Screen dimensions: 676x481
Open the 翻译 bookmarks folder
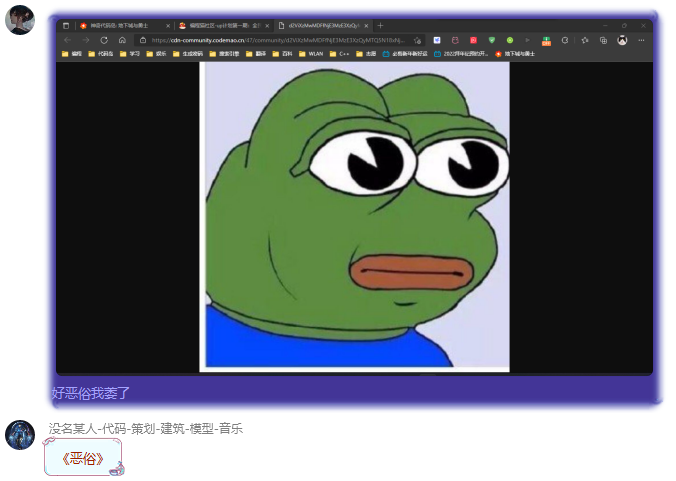[x=256, y=54]
